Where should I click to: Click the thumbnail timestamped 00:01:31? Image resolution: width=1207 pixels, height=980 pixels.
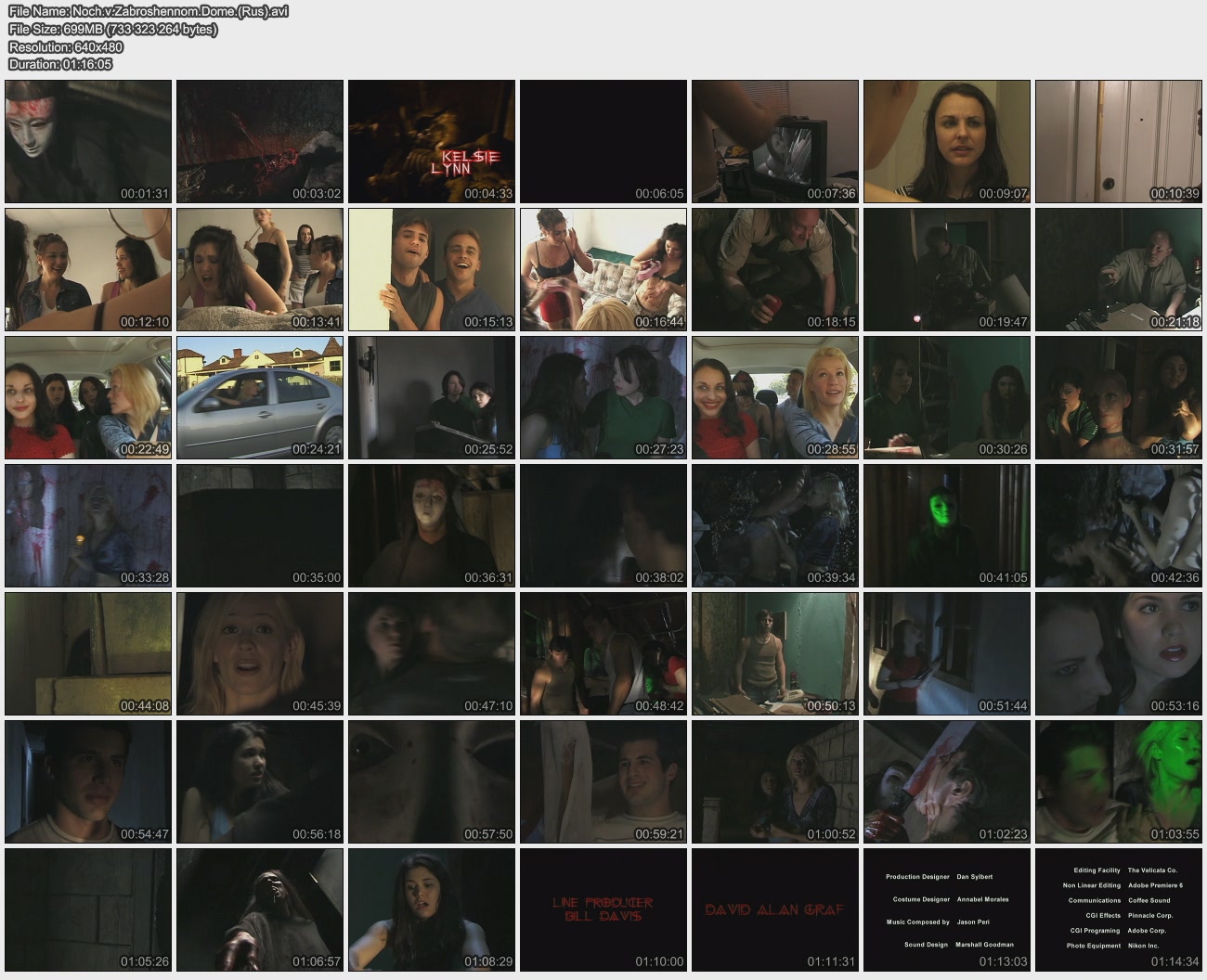tap(88, 141)
